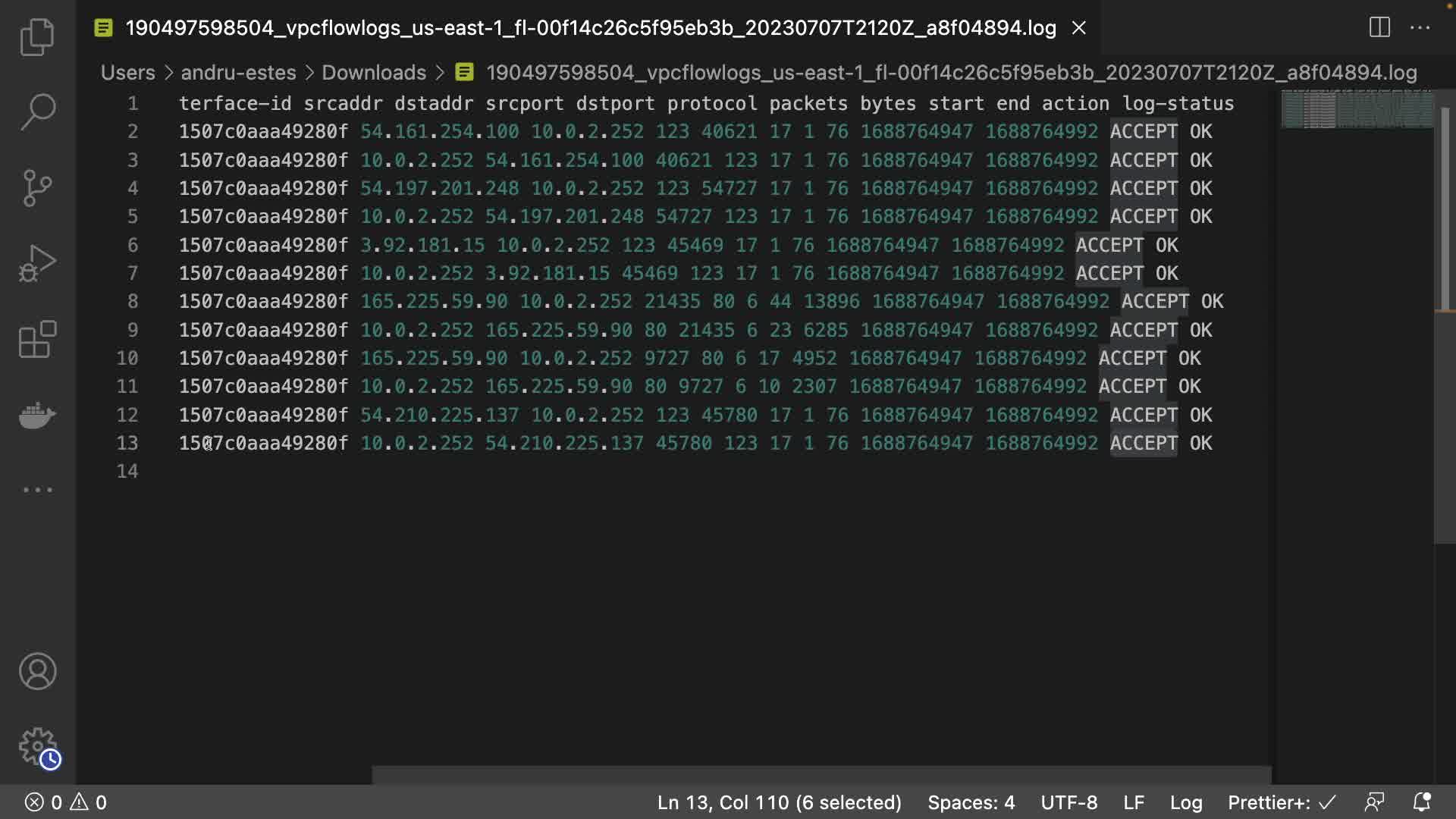Open Run and Debug view
1456x819 pixels.
[x=37, y=263]
